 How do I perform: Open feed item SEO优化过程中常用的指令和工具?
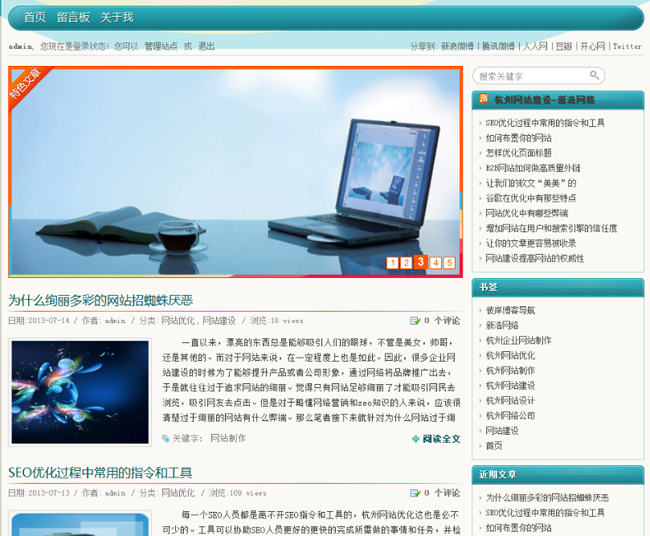(x=545, y=123)
